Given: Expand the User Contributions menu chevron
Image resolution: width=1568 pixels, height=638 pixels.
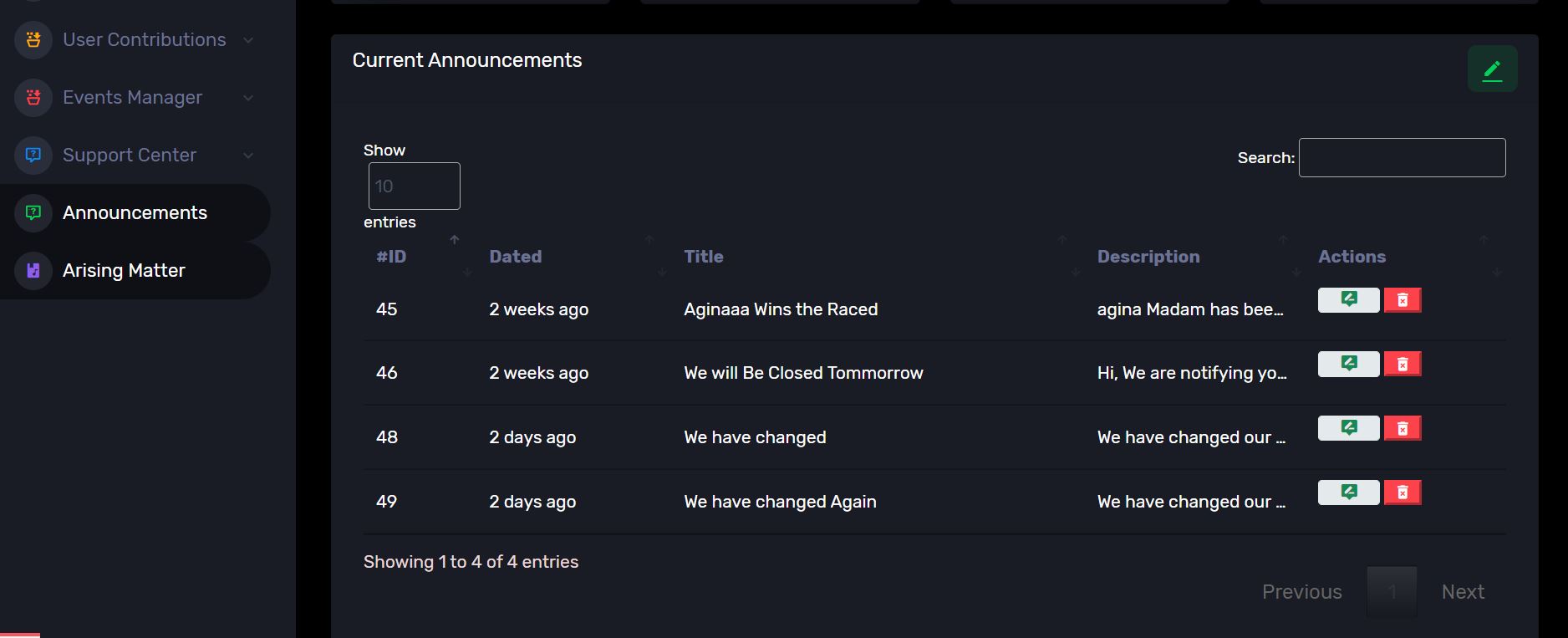Looking at the screenshot, I should point(248,40).
